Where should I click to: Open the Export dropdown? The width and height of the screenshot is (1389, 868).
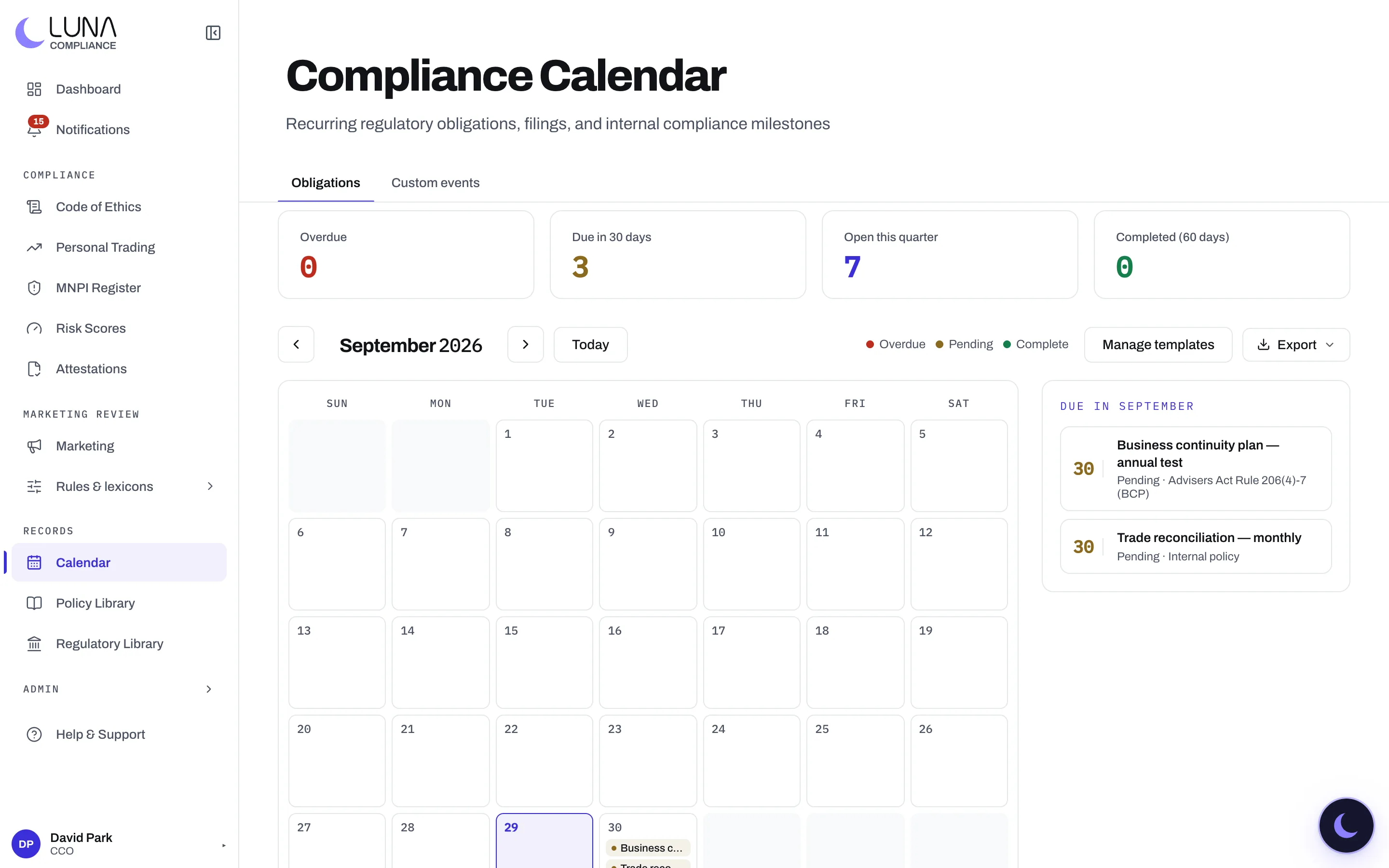tap(1296, 344)
